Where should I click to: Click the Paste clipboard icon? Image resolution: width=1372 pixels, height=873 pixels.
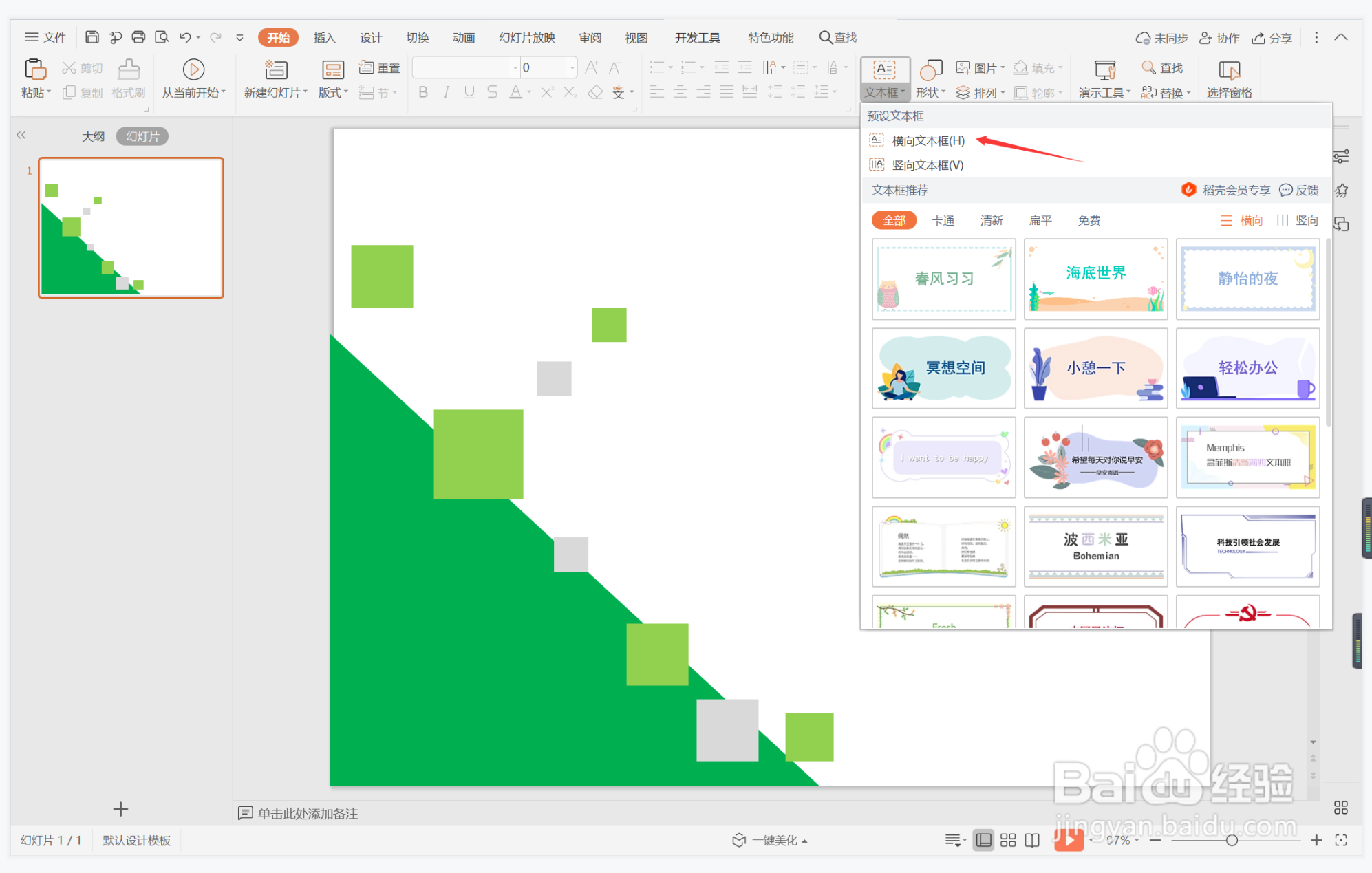tap(35, 69)
